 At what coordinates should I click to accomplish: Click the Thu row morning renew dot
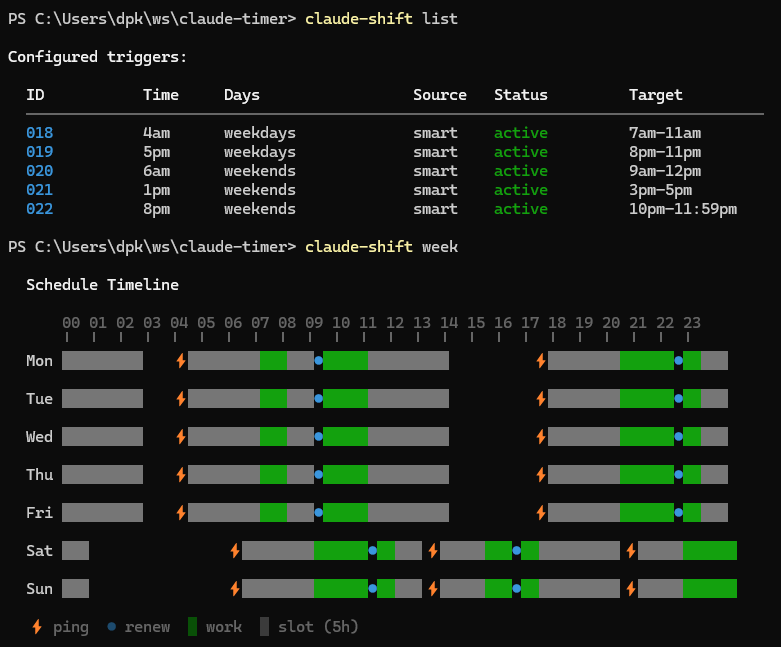click(x=319, y=475)
